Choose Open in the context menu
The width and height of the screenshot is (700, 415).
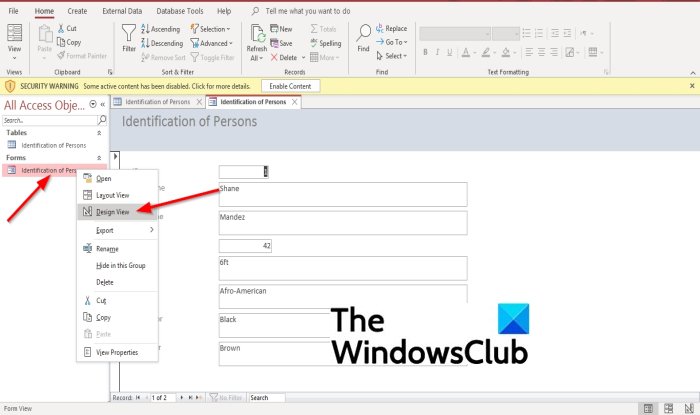[117, 178]
